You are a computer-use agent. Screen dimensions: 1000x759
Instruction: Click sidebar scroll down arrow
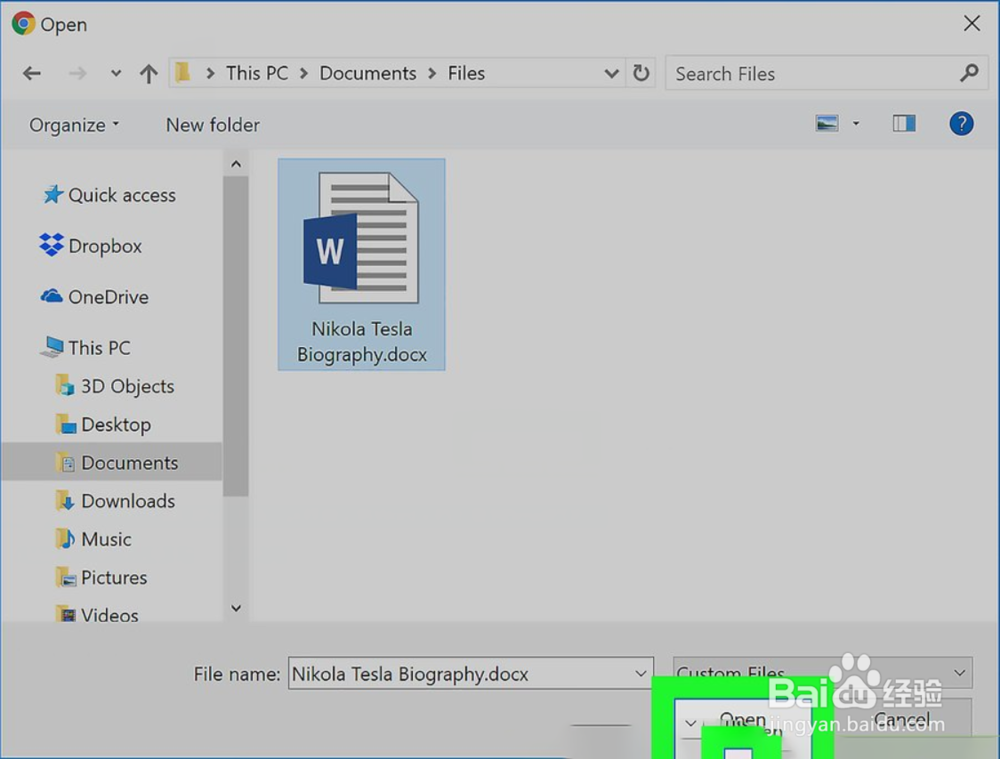coord(236,608)
